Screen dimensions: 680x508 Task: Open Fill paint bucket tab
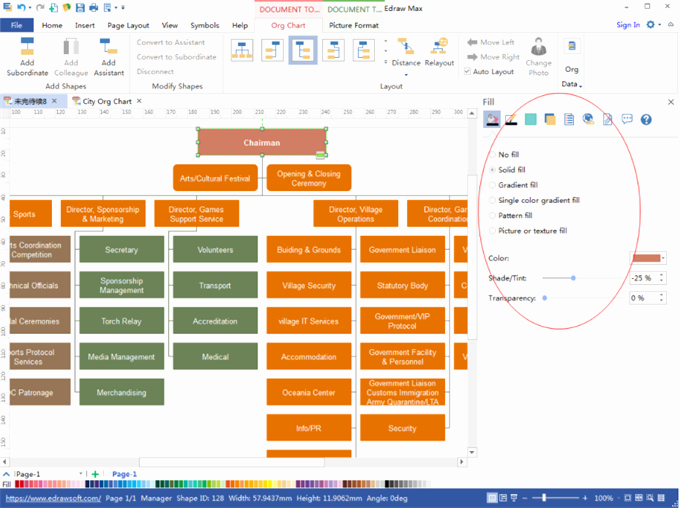[x=492, y=119]
